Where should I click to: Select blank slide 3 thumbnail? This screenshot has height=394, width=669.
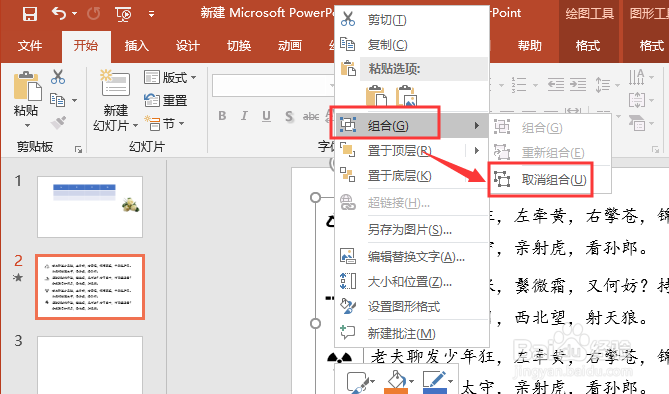pyautogui.click(x=90, y=365)
